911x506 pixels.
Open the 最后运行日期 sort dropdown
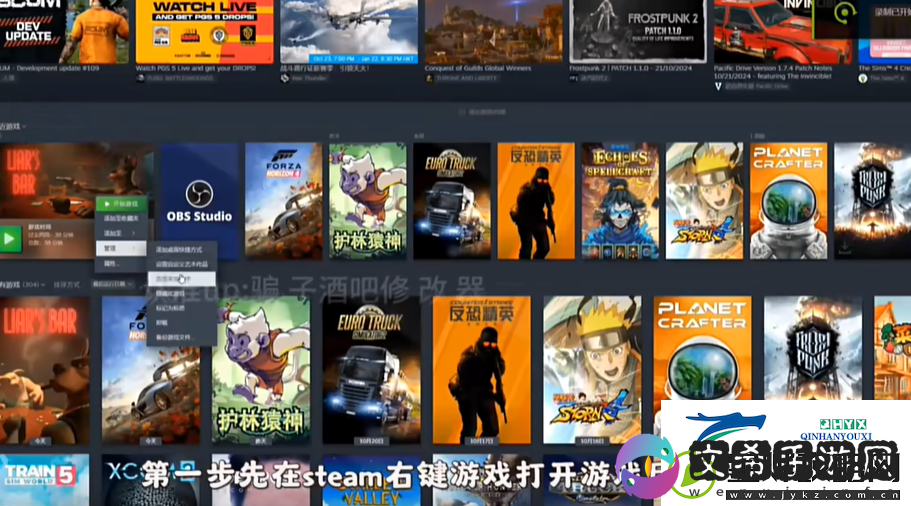point(112,285)
